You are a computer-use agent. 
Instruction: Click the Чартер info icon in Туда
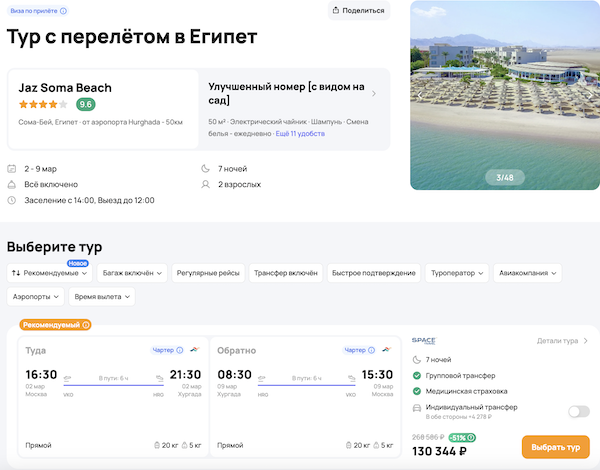179,350
